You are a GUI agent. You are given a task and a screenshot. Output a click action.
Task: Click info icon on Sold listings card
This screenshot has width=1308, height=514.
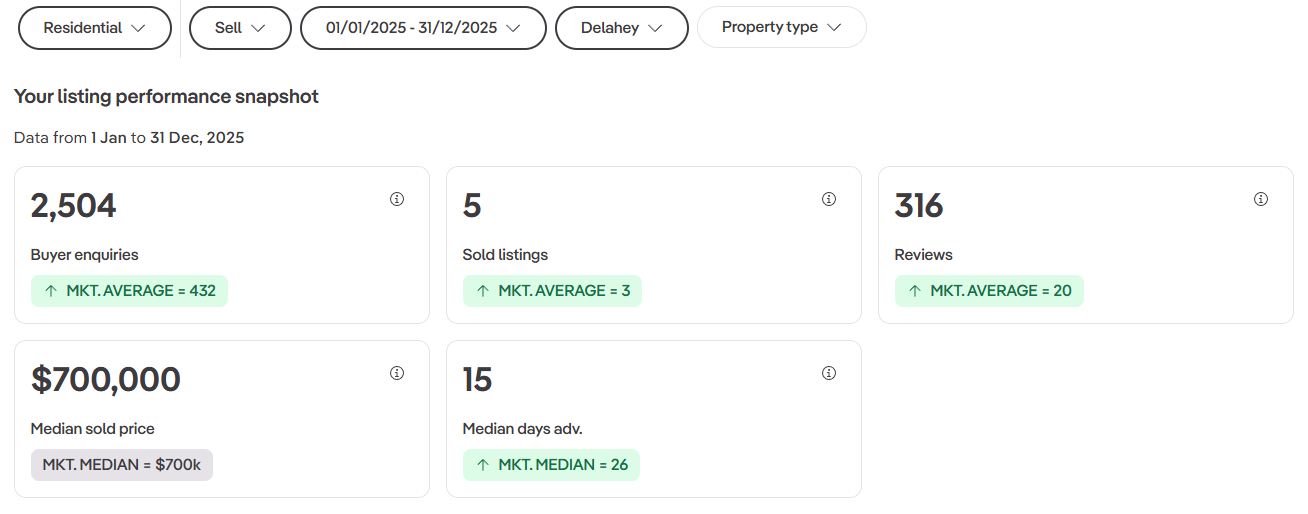click(x=829, y=199)
